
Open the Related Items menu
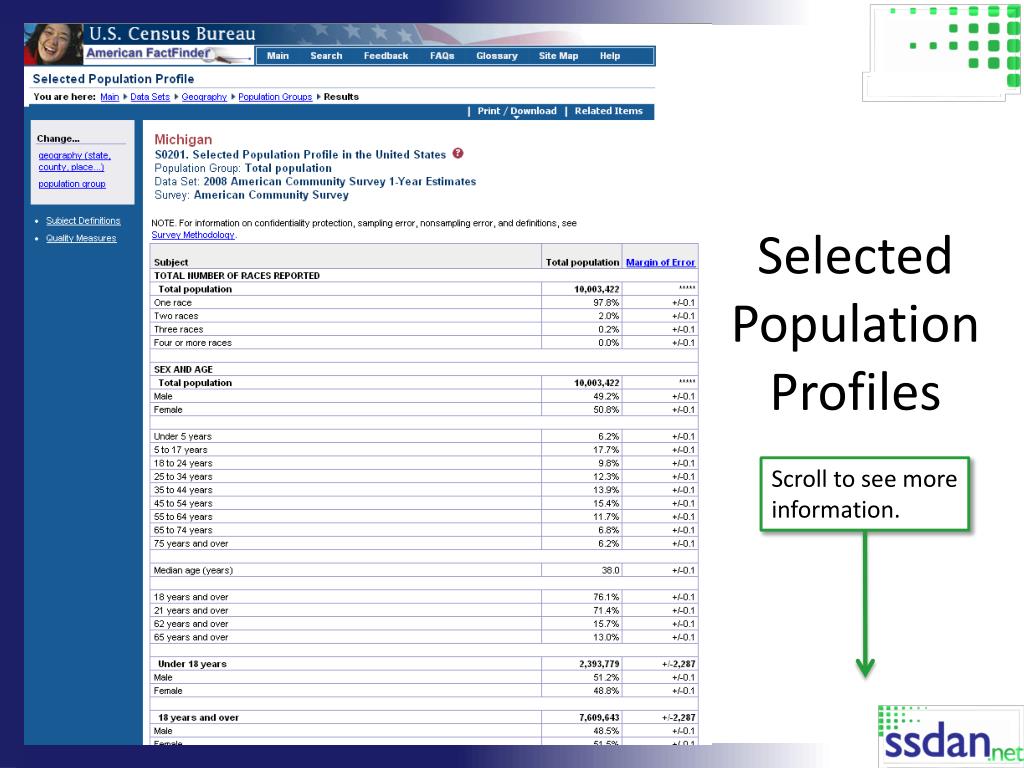pos(608,111)
